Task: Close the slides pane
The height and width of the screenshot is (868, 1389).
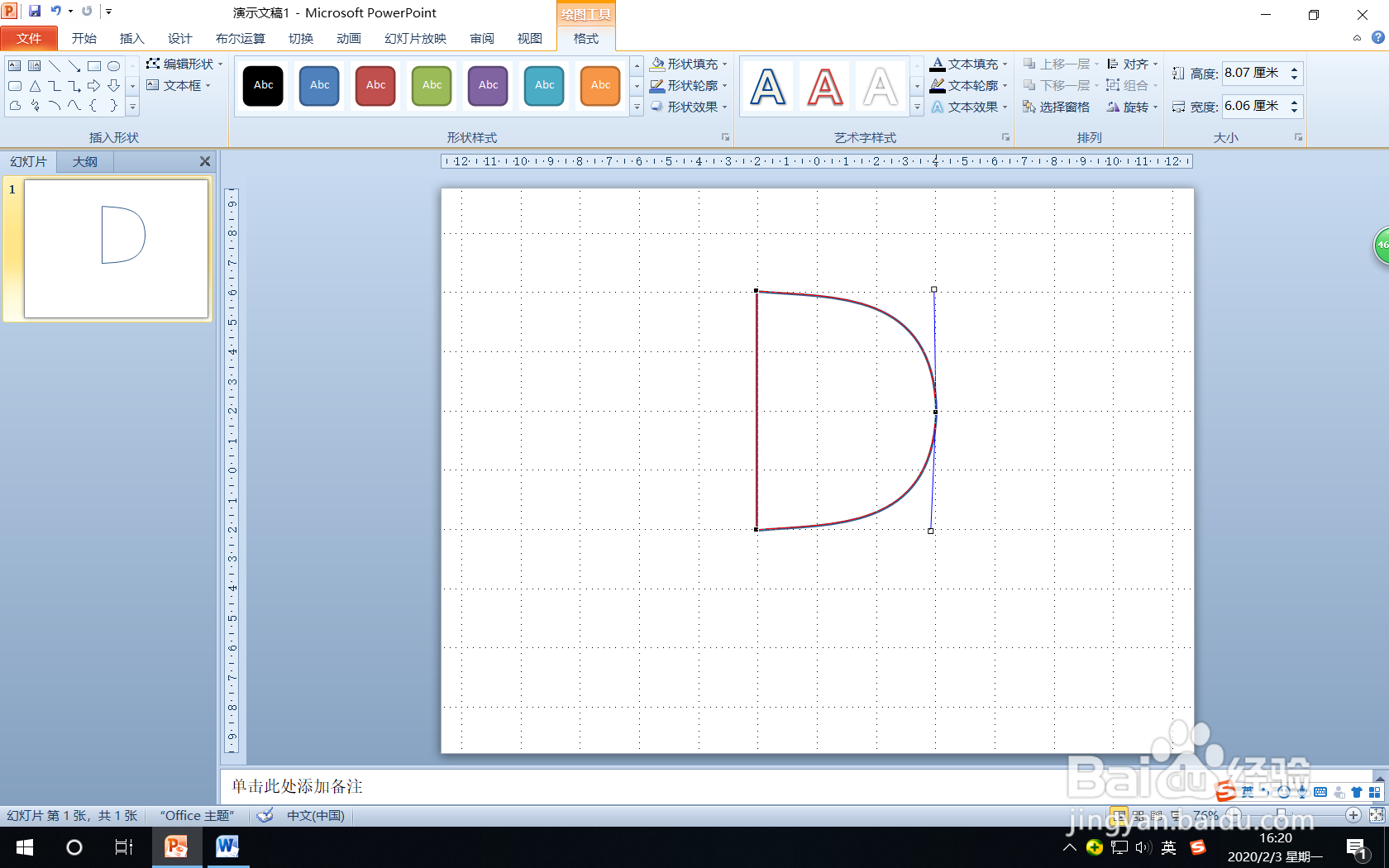Action: [205, 161]
